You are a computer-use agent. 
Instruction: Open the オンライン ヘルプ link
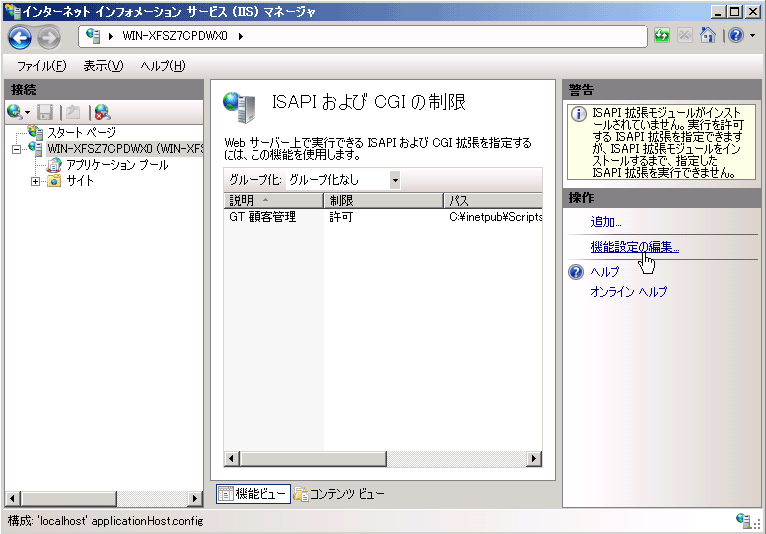pyautogui.click(x=628, y=292)
